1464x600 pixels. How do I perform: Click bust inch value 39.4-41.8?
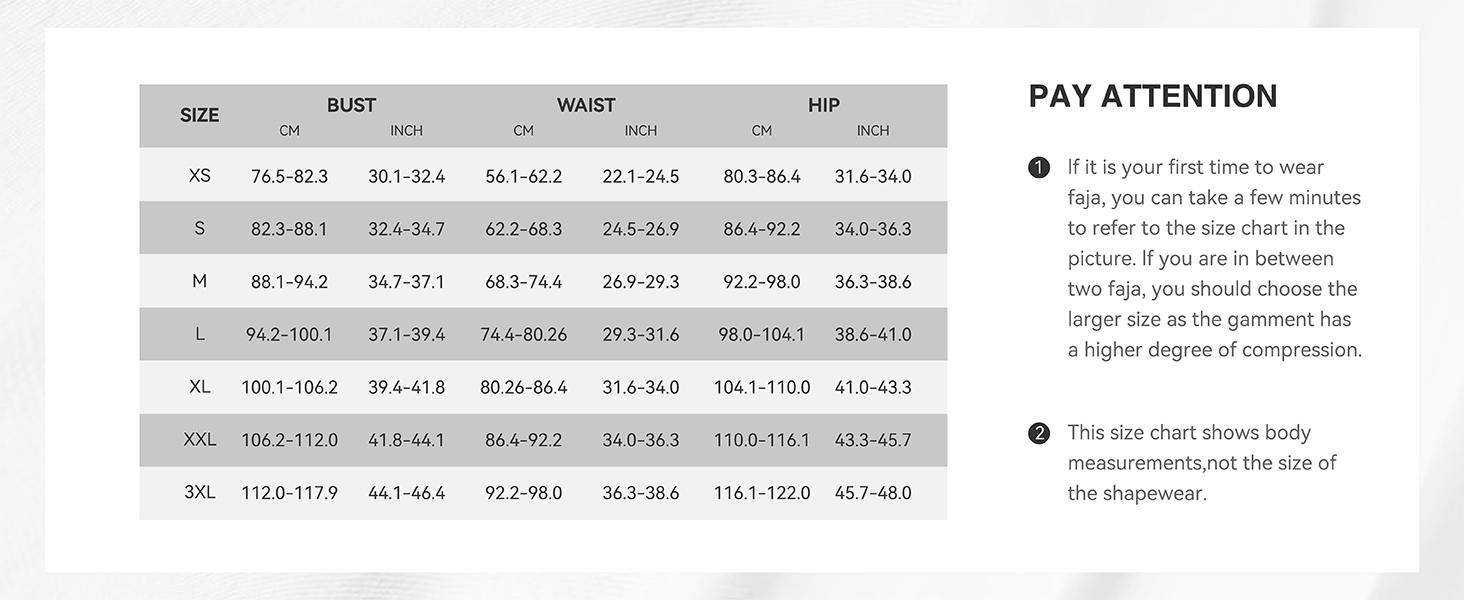click(x=406, y=388)
